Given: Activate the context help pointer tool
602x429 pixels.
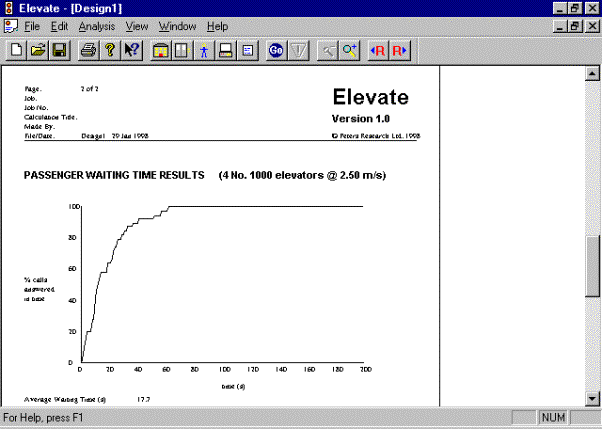Looking at the screenshot, I should [130, 50].
